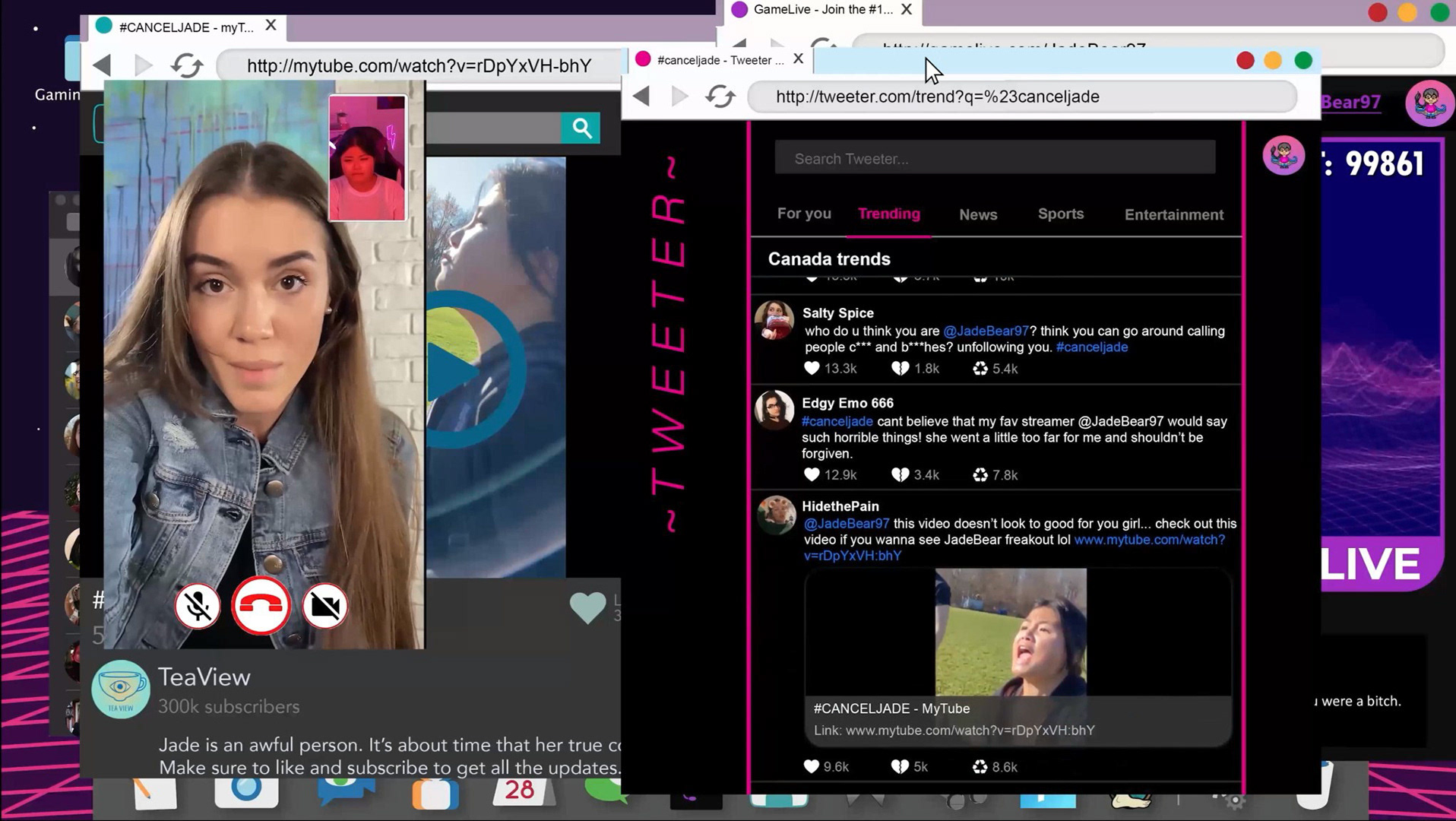Click @JadeBear97 mention in Salty Spice tweet
Screen dimensions: 1456x821
[x=986, y=331]
